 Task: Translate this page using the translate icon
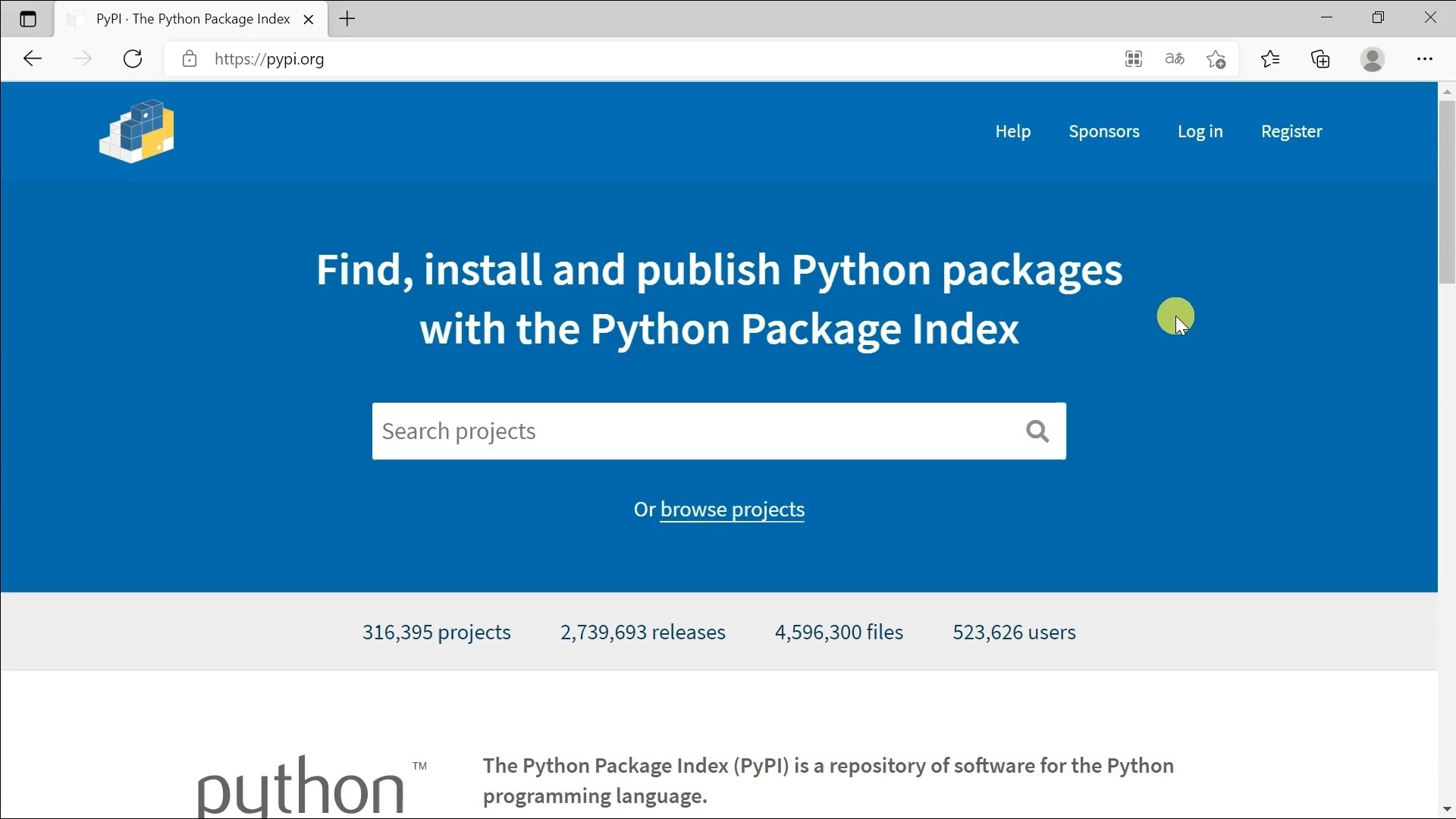click(x=1174, y=58)
